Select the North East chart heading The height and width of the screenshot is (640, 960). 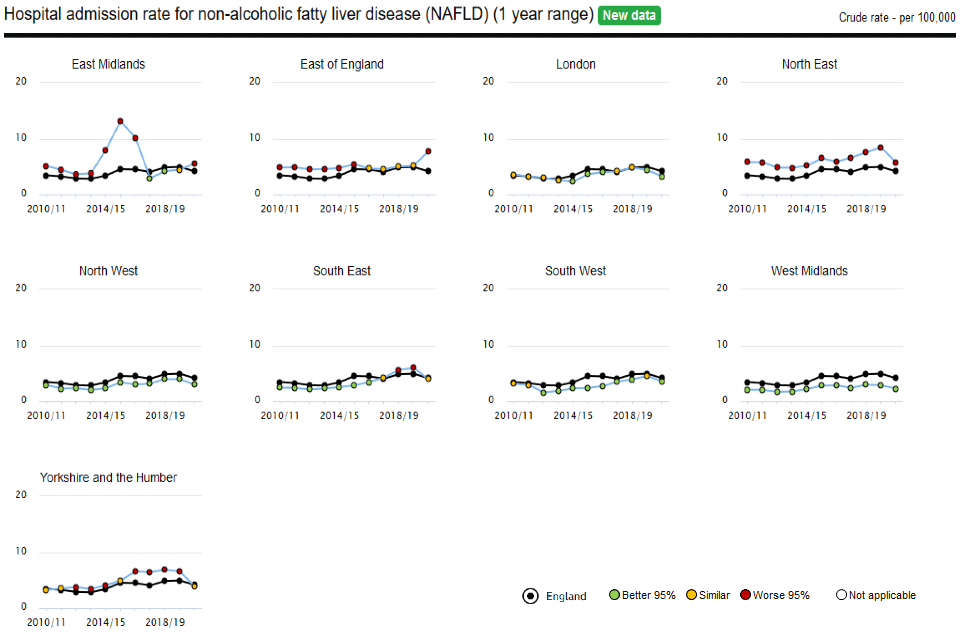pos(810,64)
